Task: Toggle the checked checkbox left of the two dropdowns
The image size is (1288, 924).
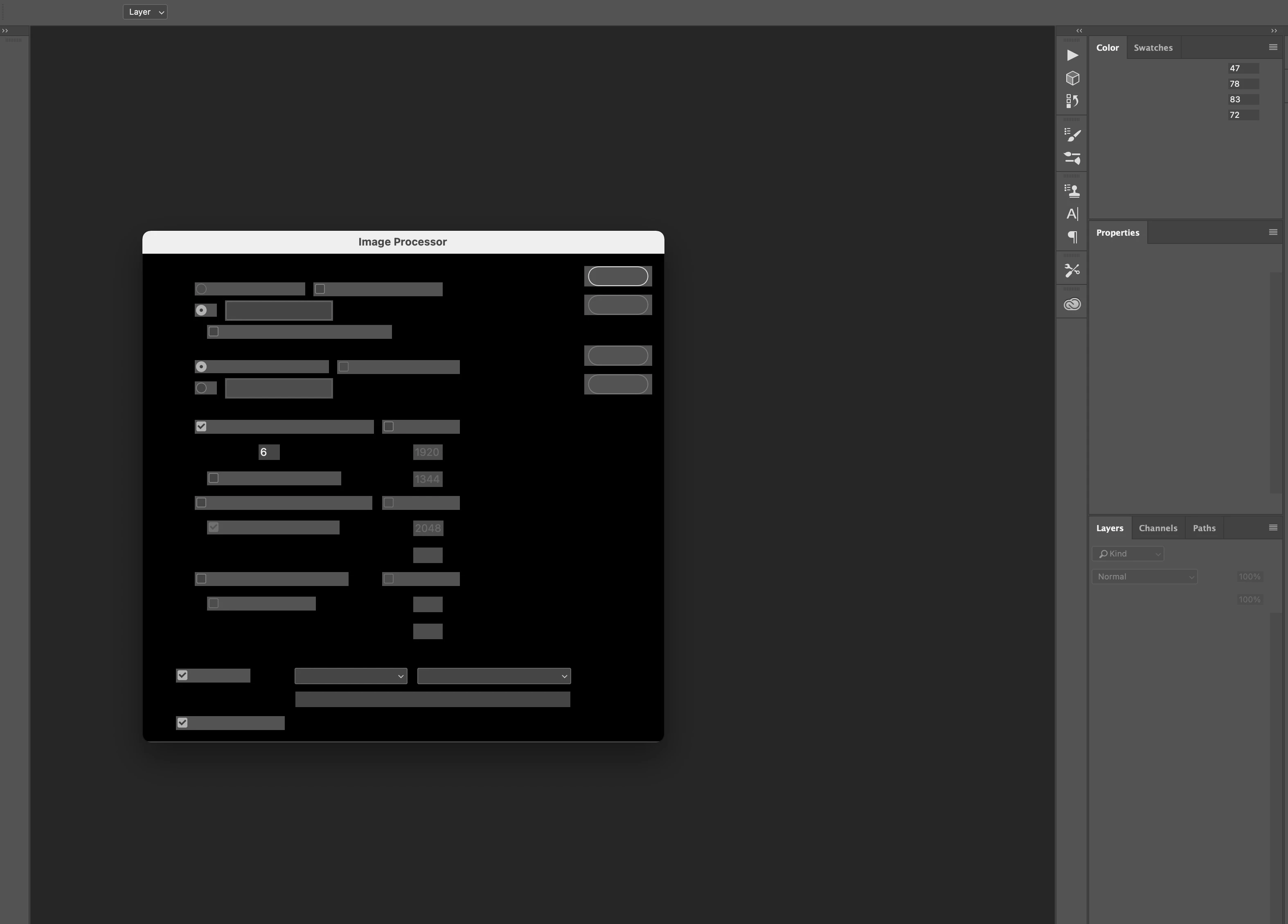Action: point(182,675)
